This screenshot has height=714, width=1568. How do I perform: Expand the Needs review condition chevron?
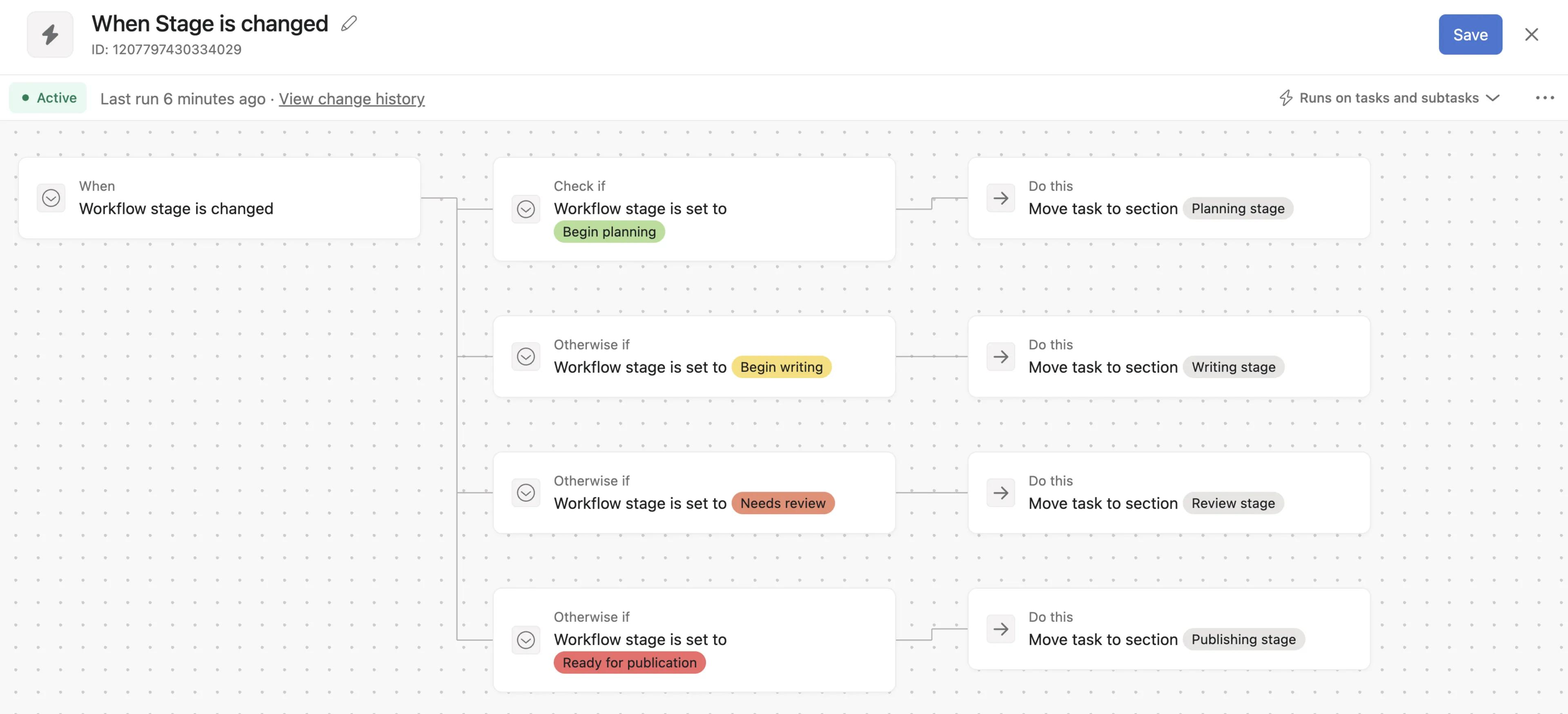[x=525, y=492]
